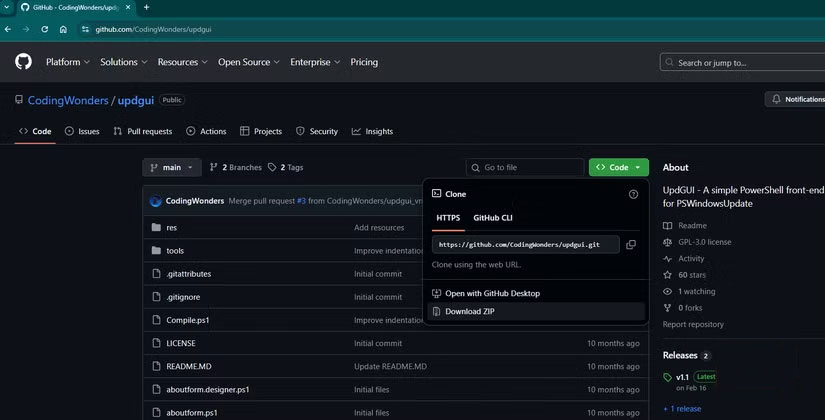This screenshot has width=825, height=420.
Task: Collapse the green Code dropdown button
Action: pyautogui.click(x=619, y=168)
